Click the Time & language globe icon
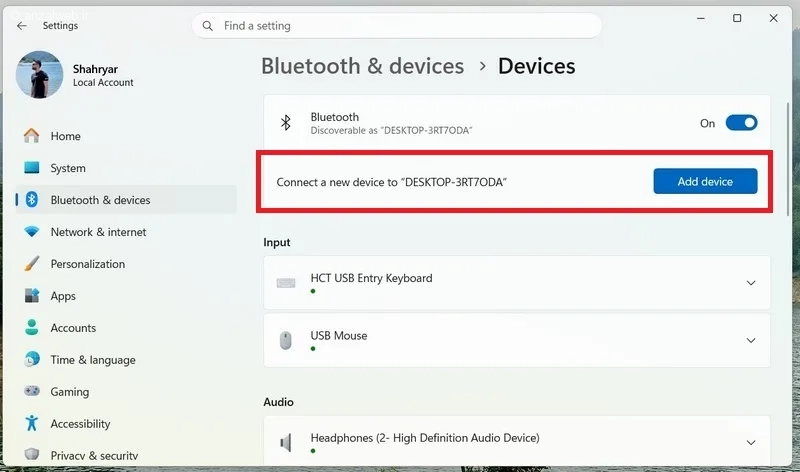Image resolution: width=800 pixels, height=472 pixels. [32, 359]
